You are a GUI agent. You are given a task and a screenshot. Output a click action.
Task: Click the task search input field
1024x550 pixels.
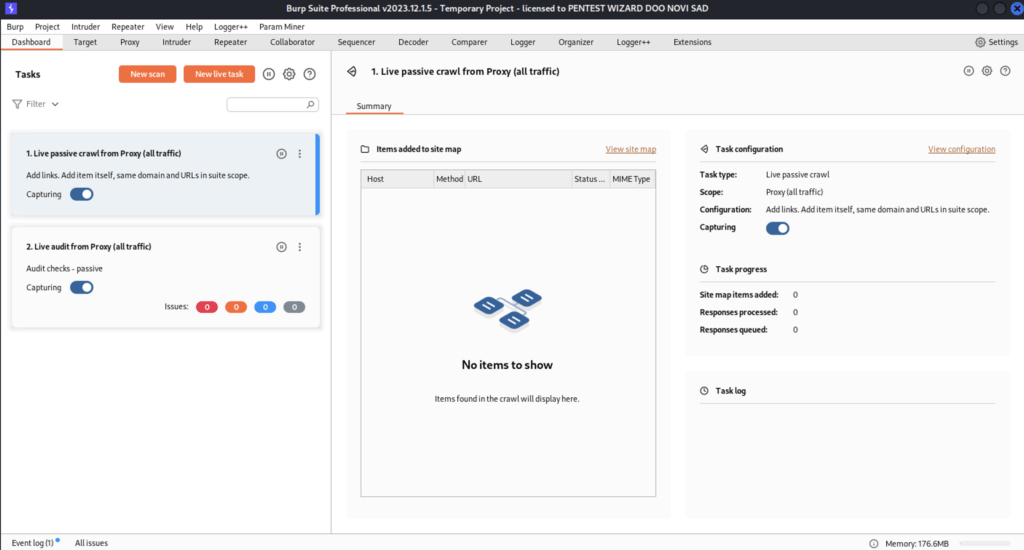(272, 105)
